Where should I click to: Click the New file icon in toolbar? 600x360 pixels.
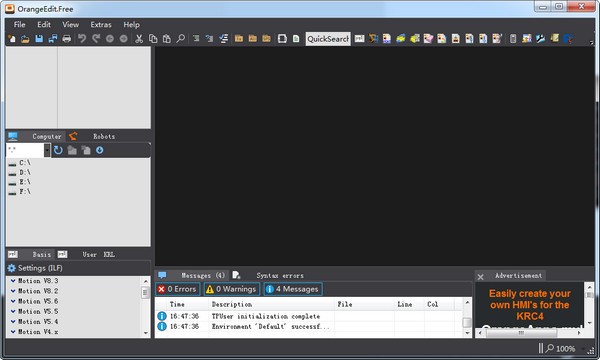click(x=12, y=39)
